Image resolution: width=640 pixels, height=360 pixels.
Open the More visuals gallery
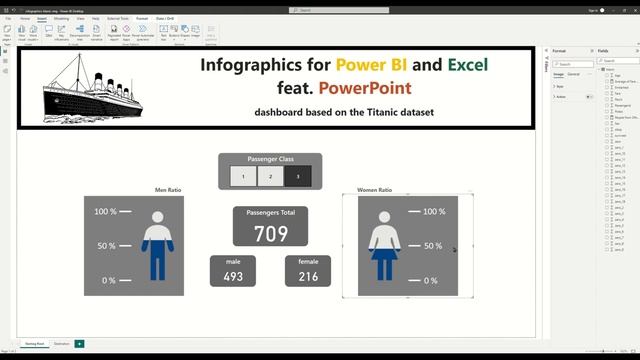point(33,32)
